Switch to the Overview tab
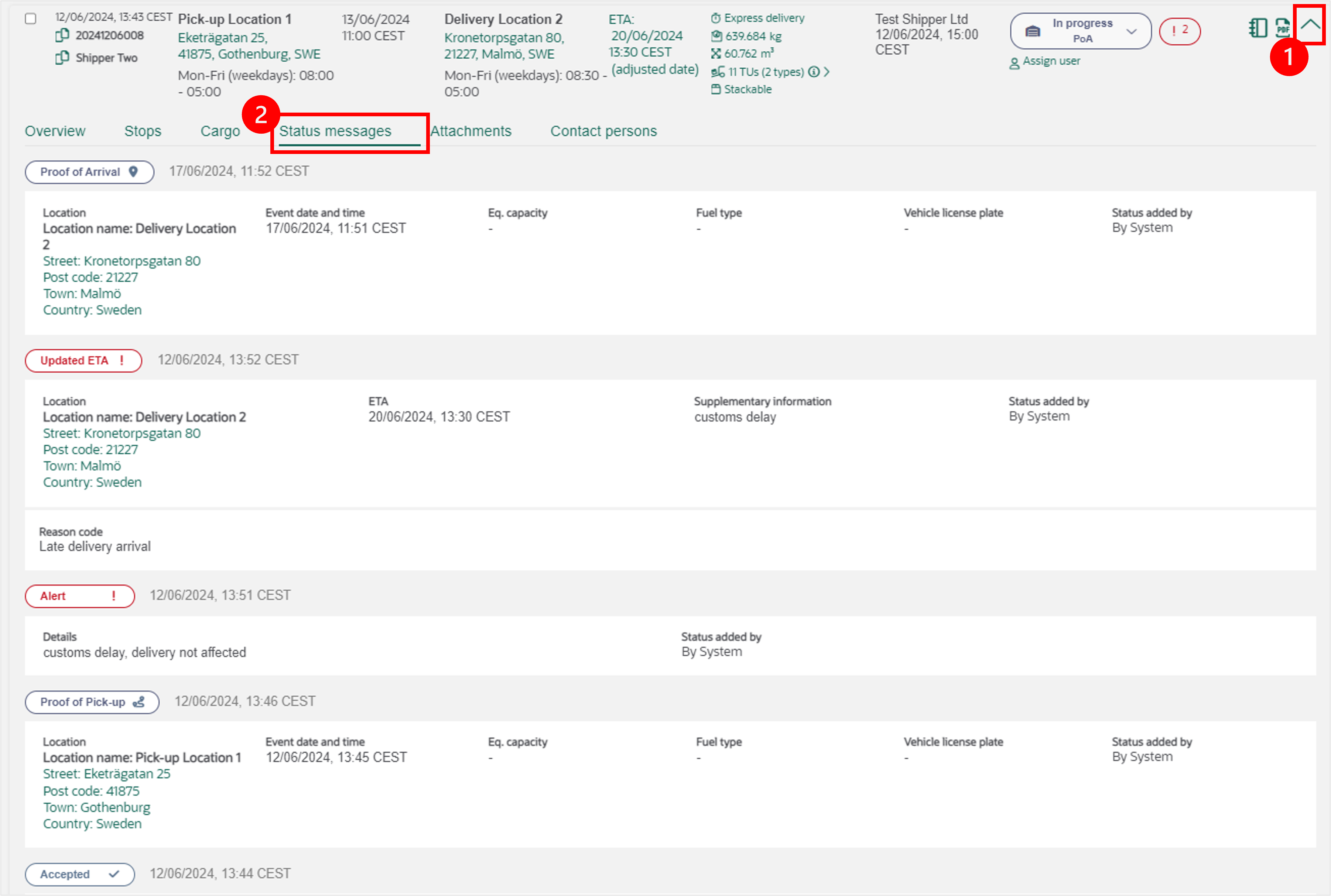This screenshot has height=896, width=1331. (55, 131)
